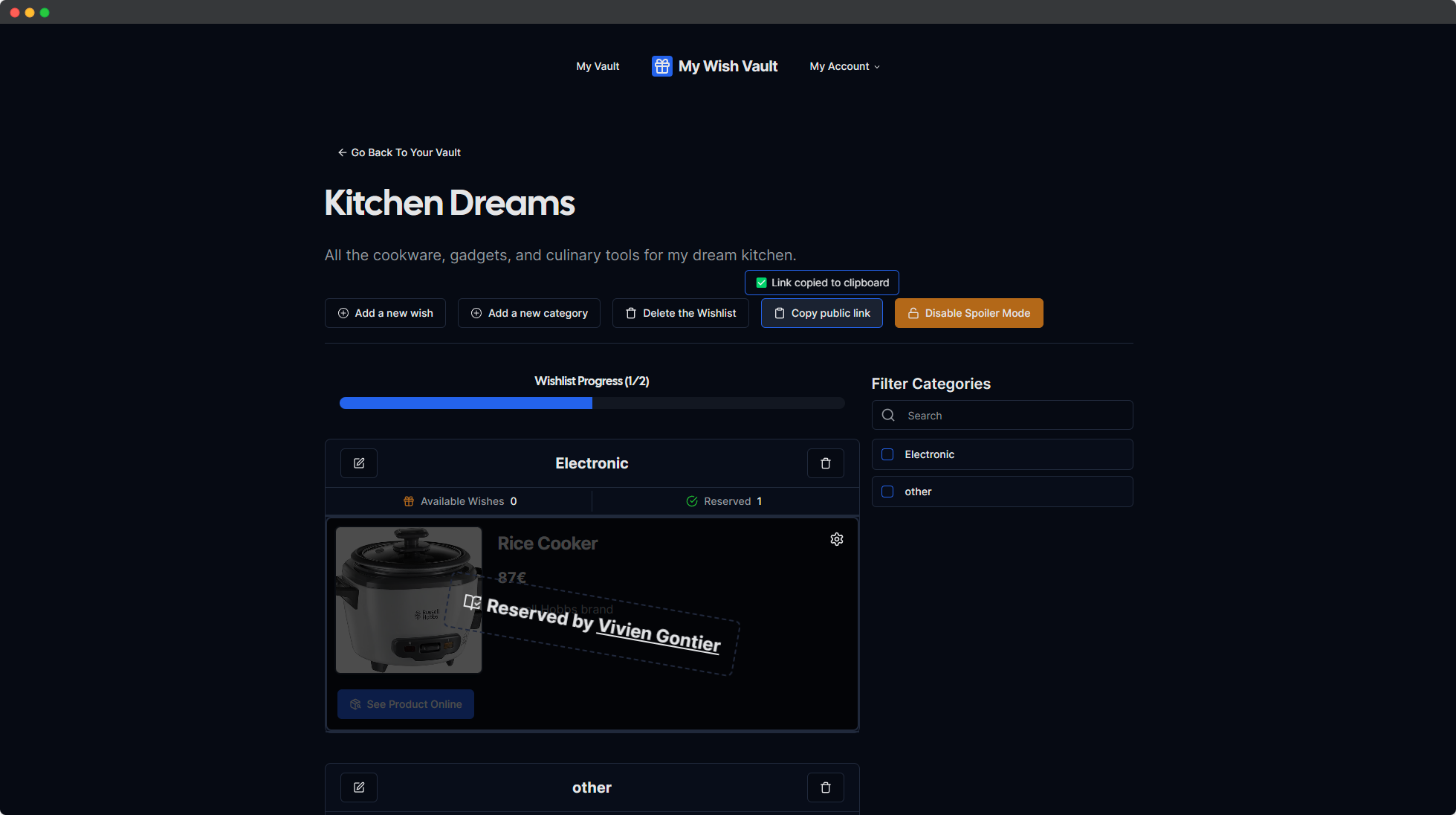Edit the Electronic category with pencil icon
Image resolution: width=1456 pixels, height=815 pixels.
pyautogui.click(x=359, y=463)
